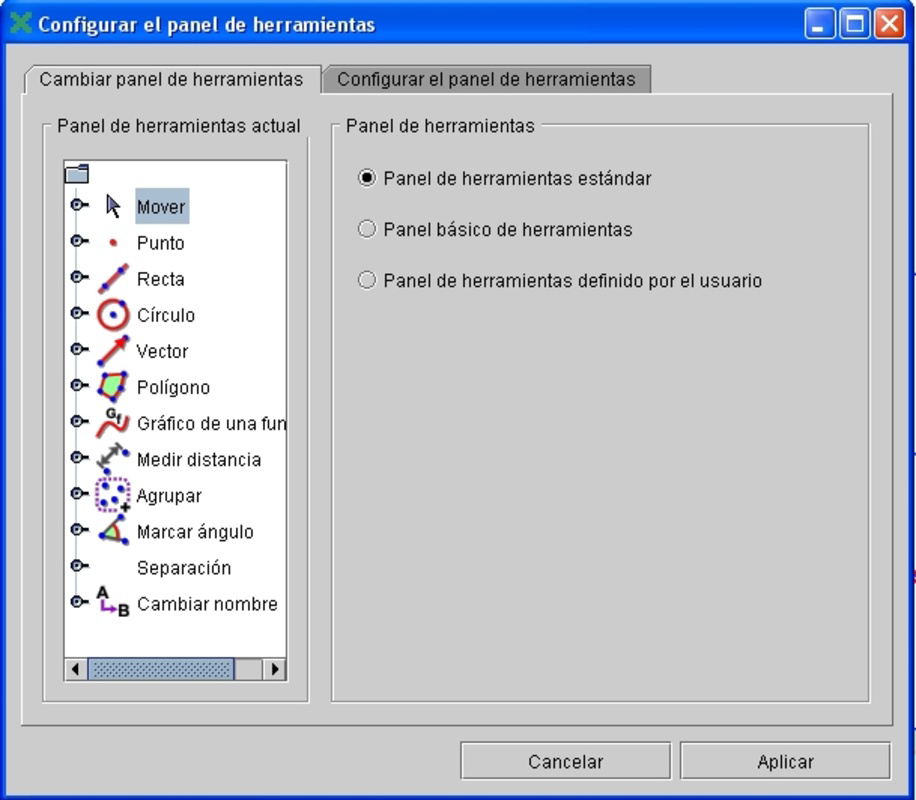Viewport: 916px width, 800px height.
Task: Click the GeoGebra icon in title bar
Action: pos(21,23)
